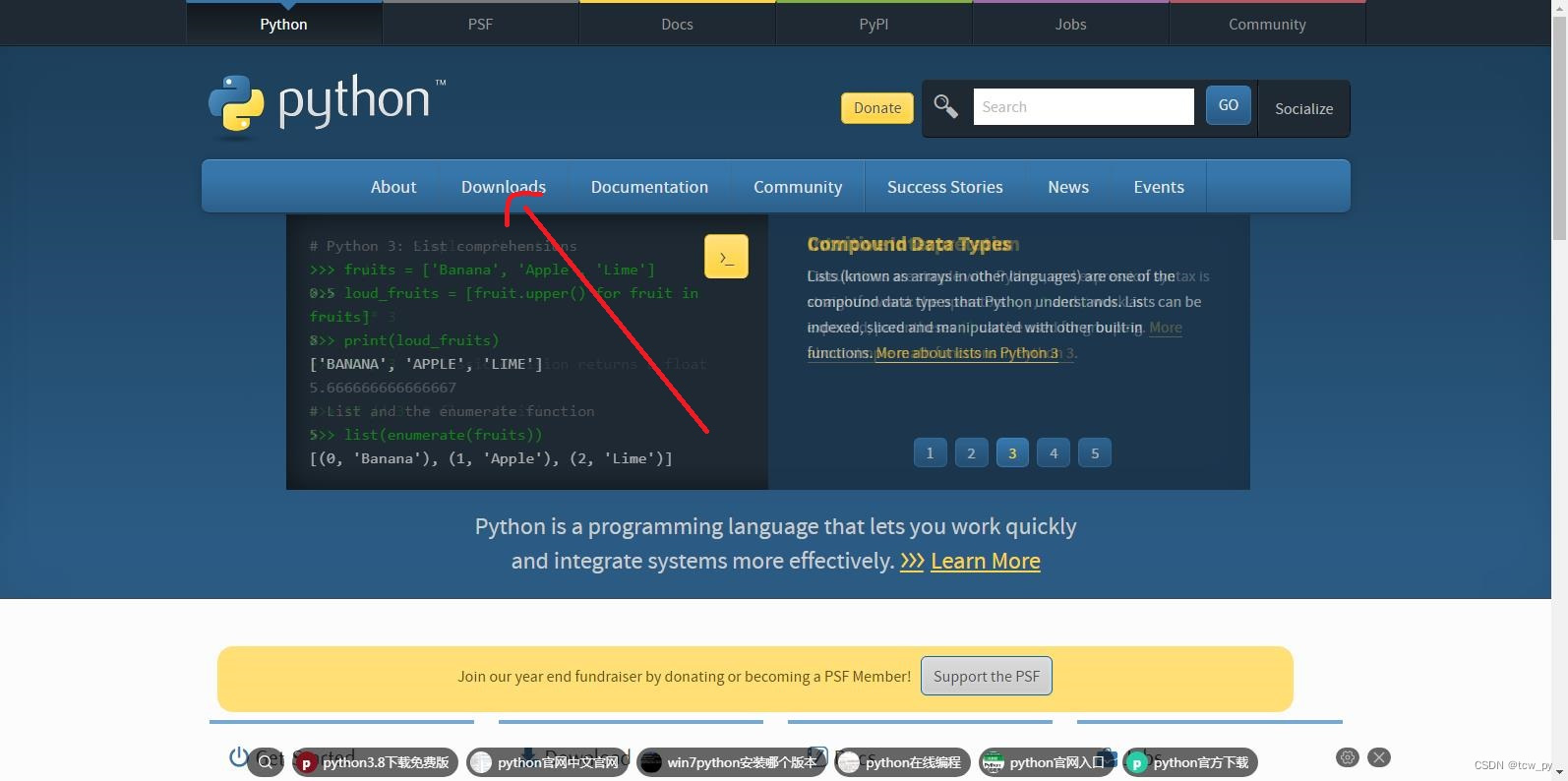Select suggestion 'python3.8下载免费版'
1568x781 pixels.
tap(376, 762)
